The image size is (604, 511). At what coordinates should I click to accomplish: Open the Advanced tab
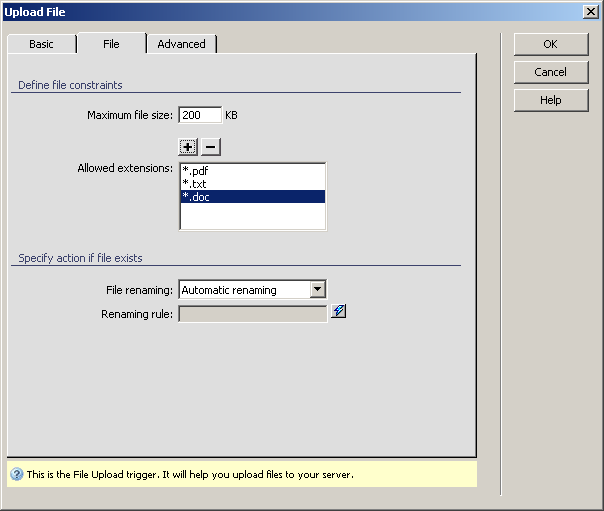[x=181, y=44]
